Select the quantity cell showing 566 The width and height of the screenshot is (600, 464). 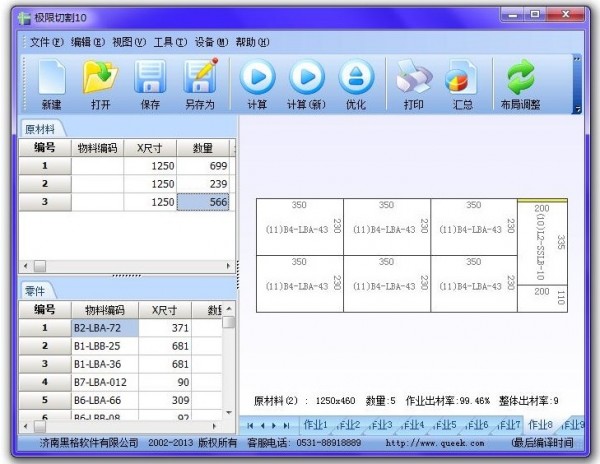point(203,202)
